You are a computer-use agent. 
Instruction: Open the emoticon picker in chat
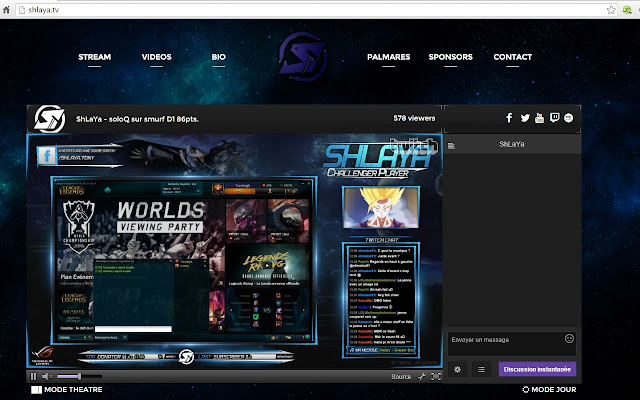[569, 338]
